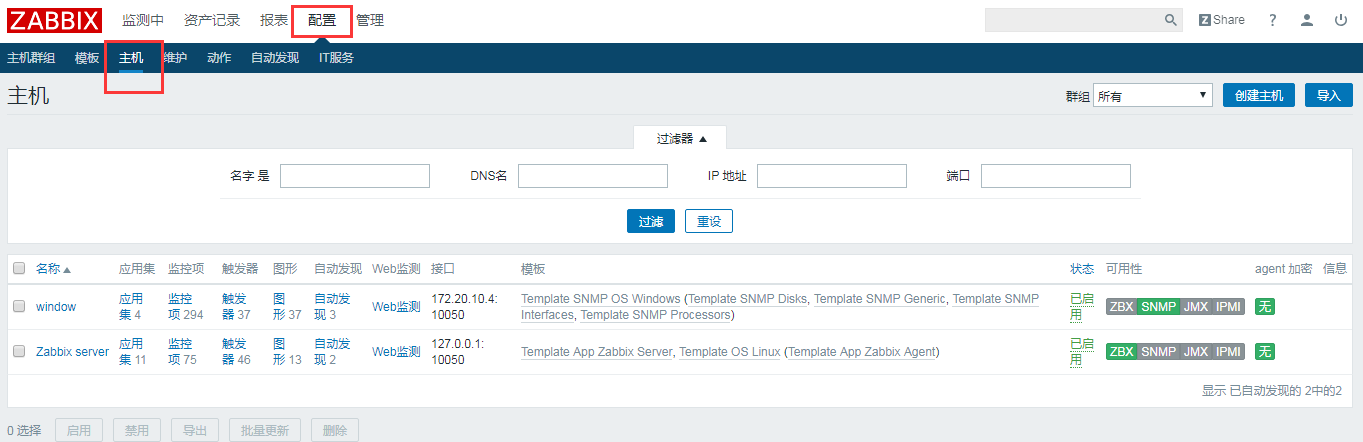This screenshot has width=1363, height=442.
Task: Open the 管理 administration menu
Action: tap(370, 20)
